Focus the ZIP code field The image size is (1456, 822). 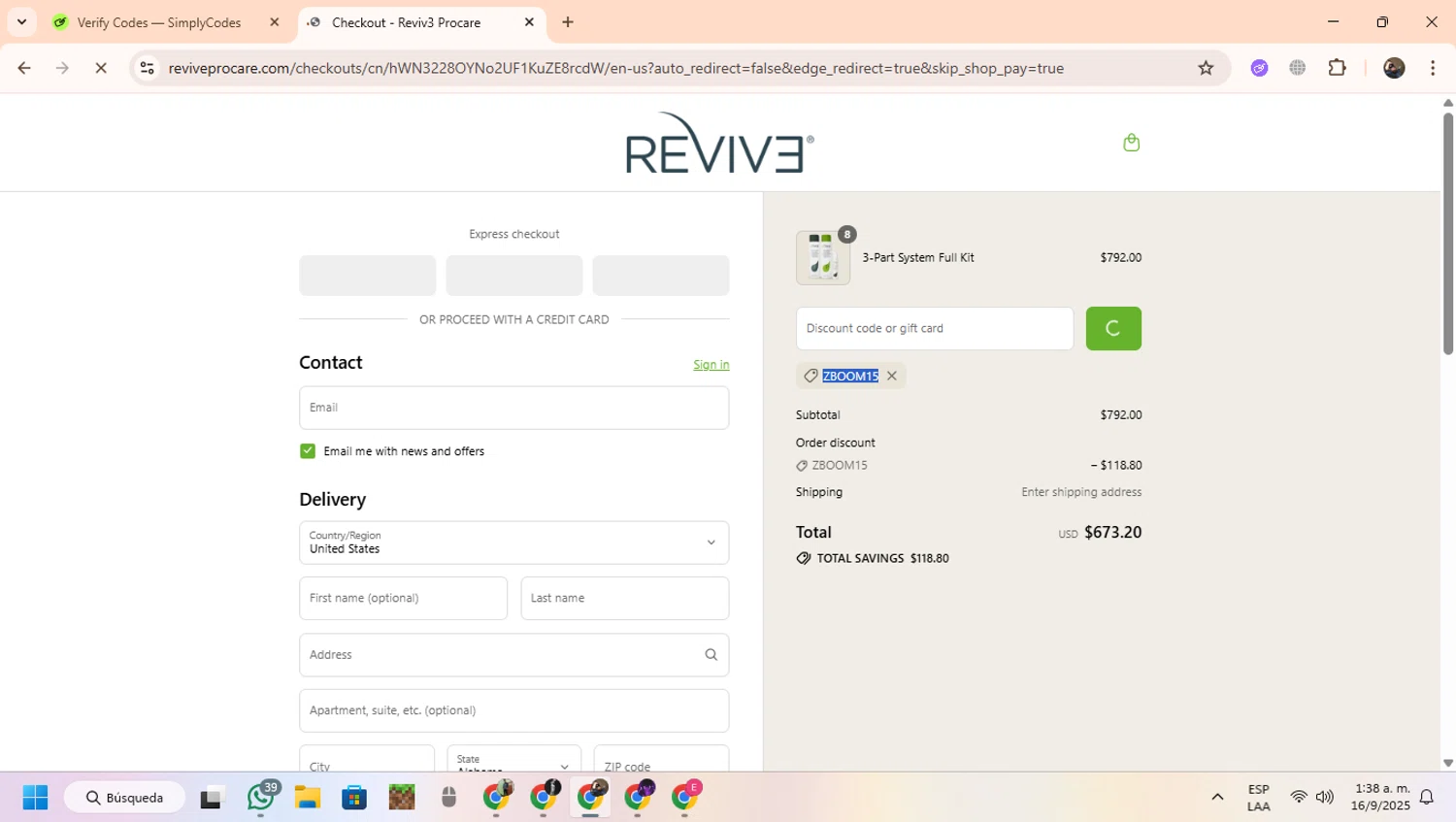point(661,759)
